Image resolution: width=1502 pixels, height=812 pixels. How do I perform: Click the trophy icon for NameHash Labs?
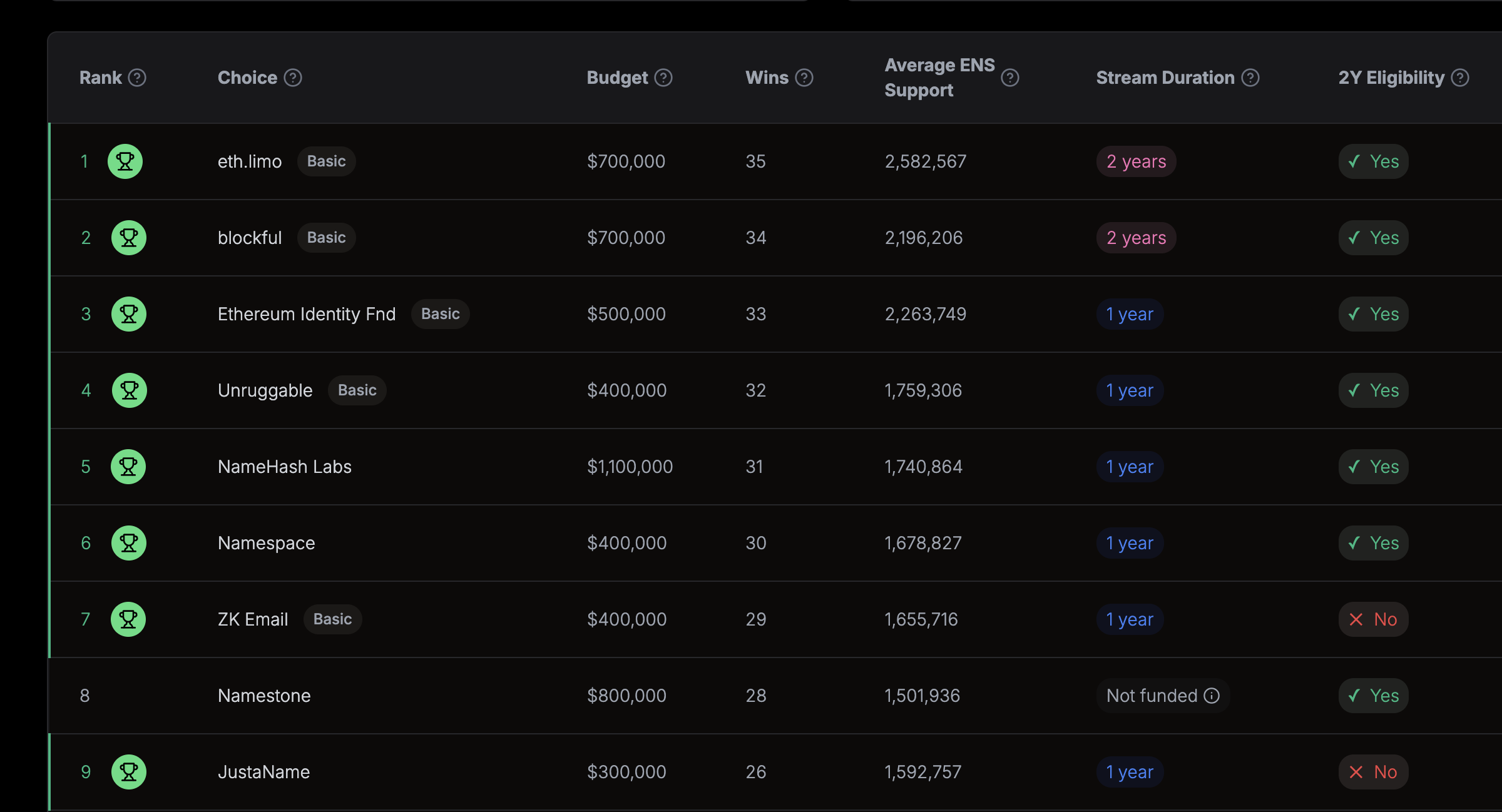tap(128, 467)
